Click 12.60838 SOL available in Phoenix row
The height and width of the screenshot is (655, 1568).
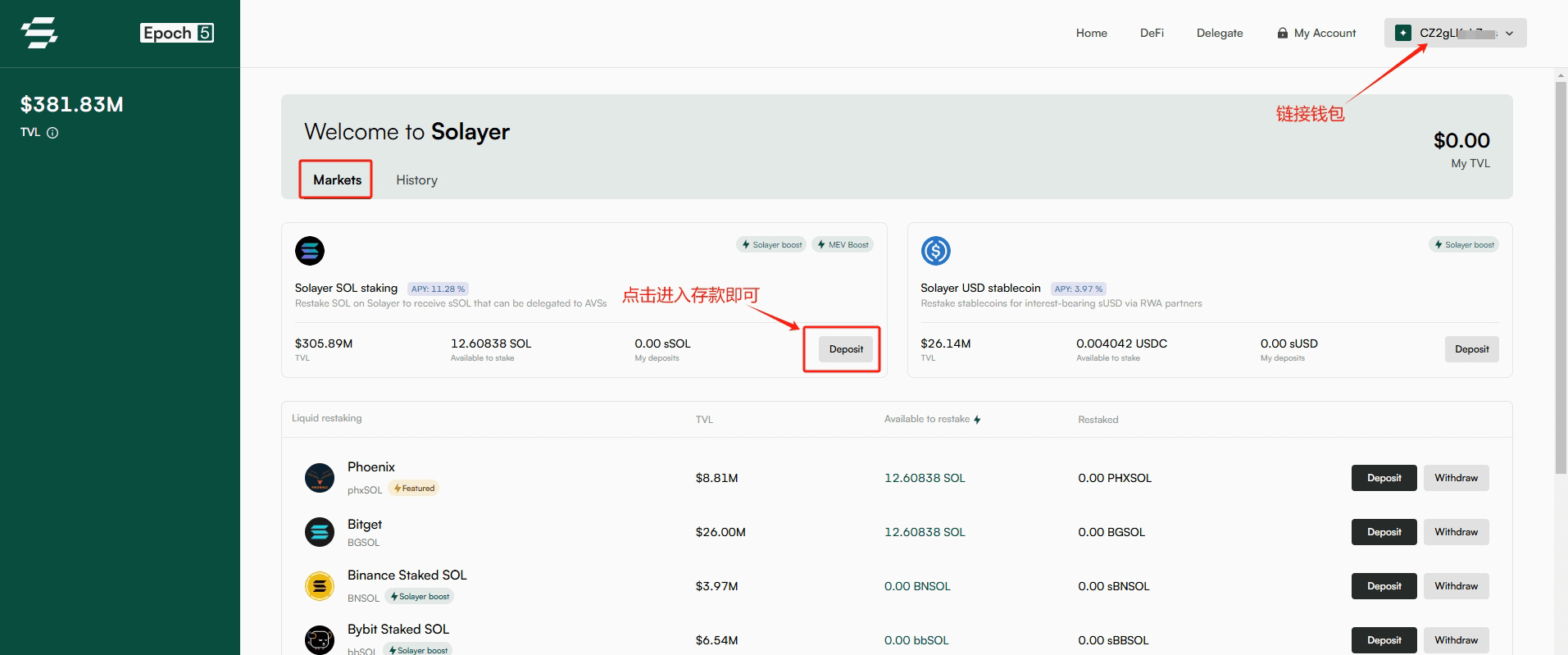tap(925, 478)
